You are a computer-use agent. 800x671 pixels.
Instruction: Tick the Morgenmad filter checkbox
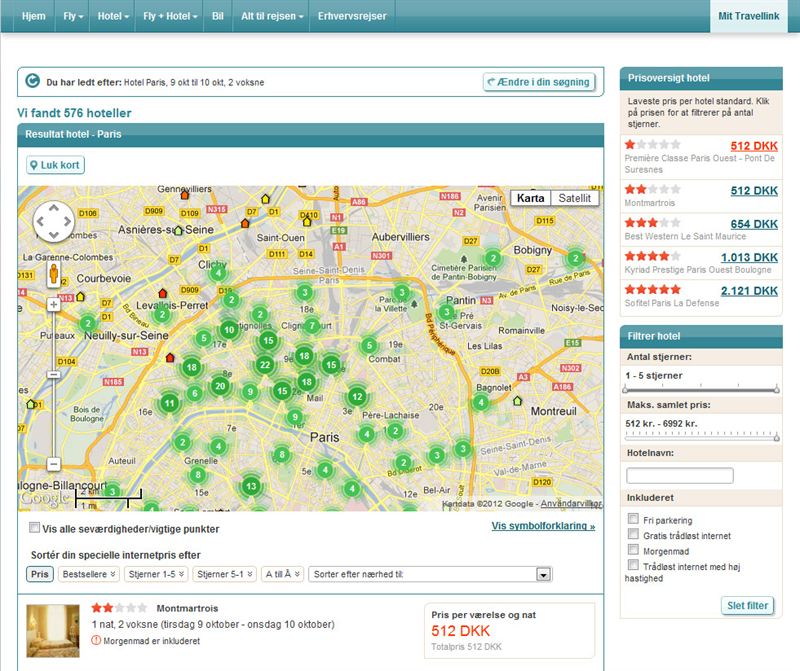click(x=633, y=549)
